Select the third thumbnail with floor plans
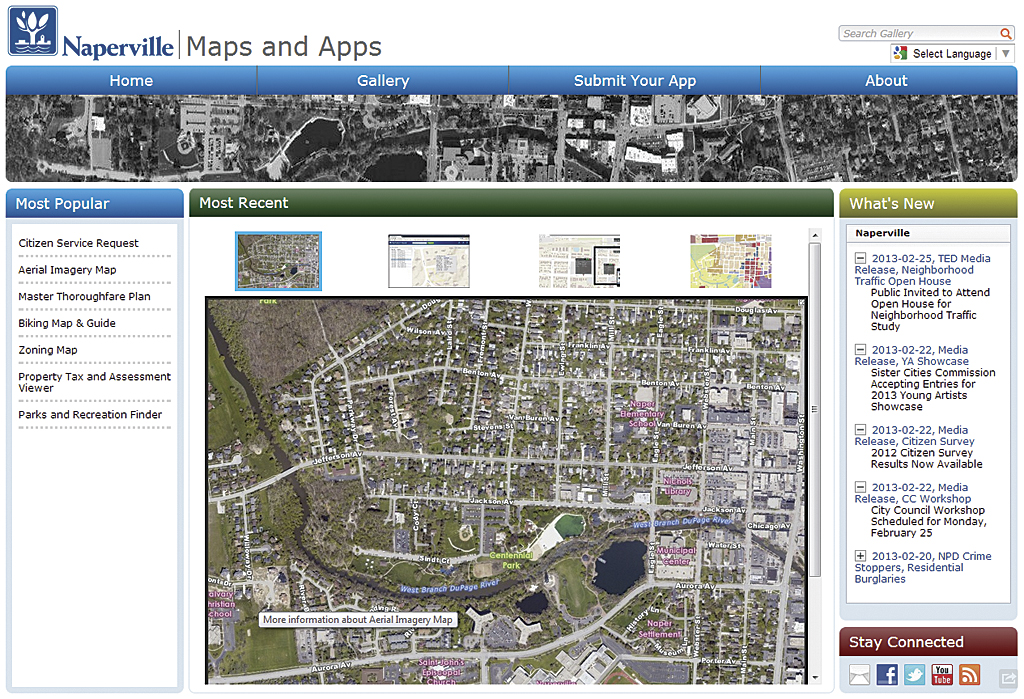 coord(579,261)
